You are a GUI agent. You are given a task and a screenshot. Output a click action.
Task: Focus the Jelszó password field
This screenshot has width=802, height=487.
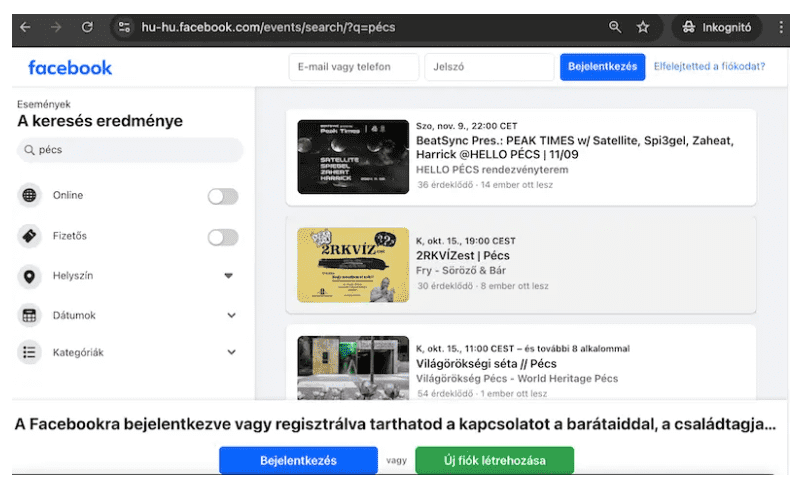489,67
